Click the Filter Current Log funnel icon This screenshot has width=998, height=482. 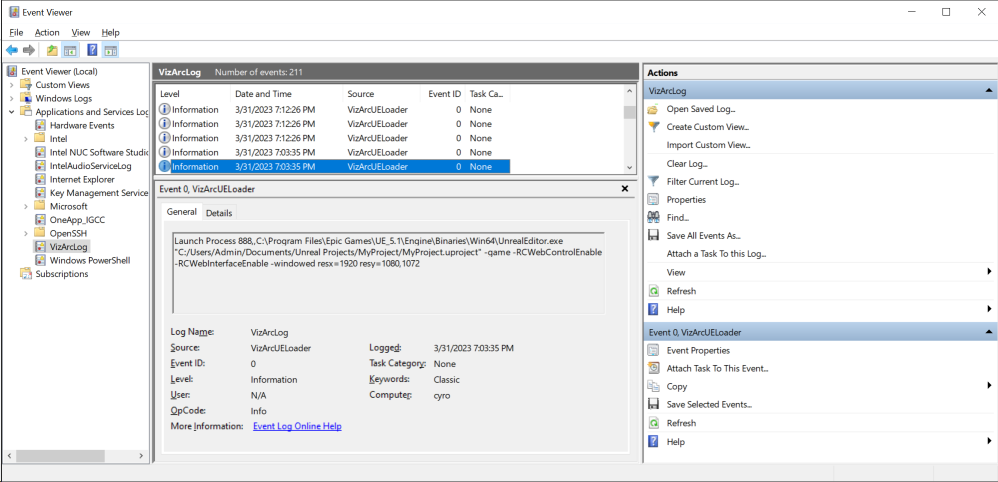(653, 181)
